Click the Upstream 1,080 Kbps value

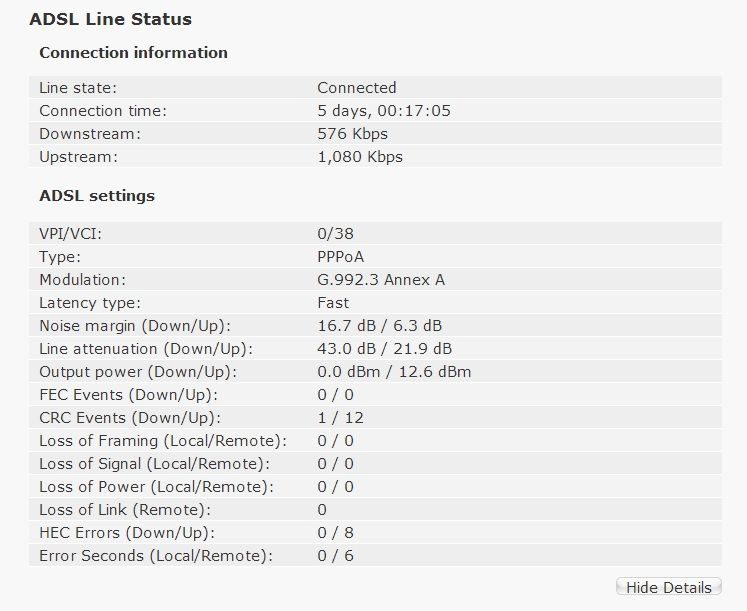pyautogui.click(x=360, y=157)
